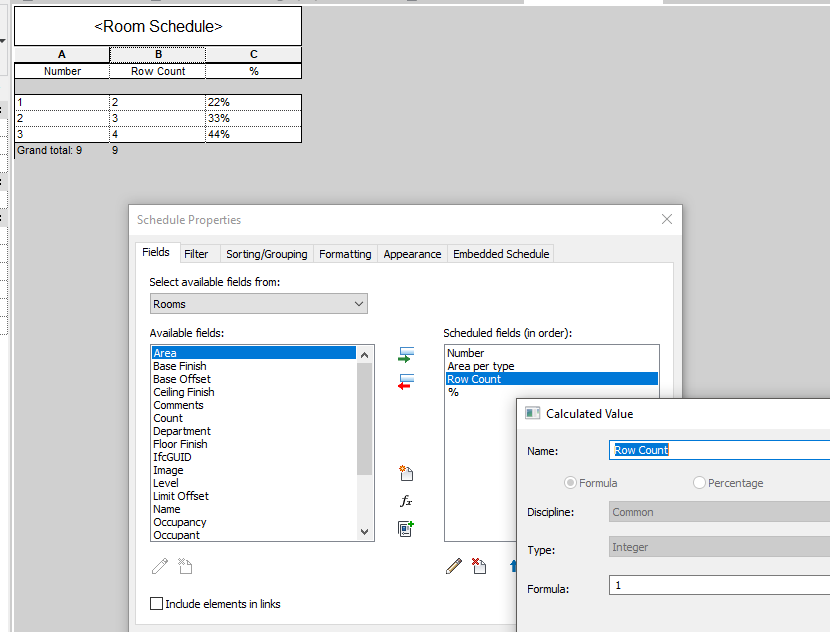Viewport: 830px width, 632px height.
Task: Click the blue Move up arrow icon
Action: point(512,566)
